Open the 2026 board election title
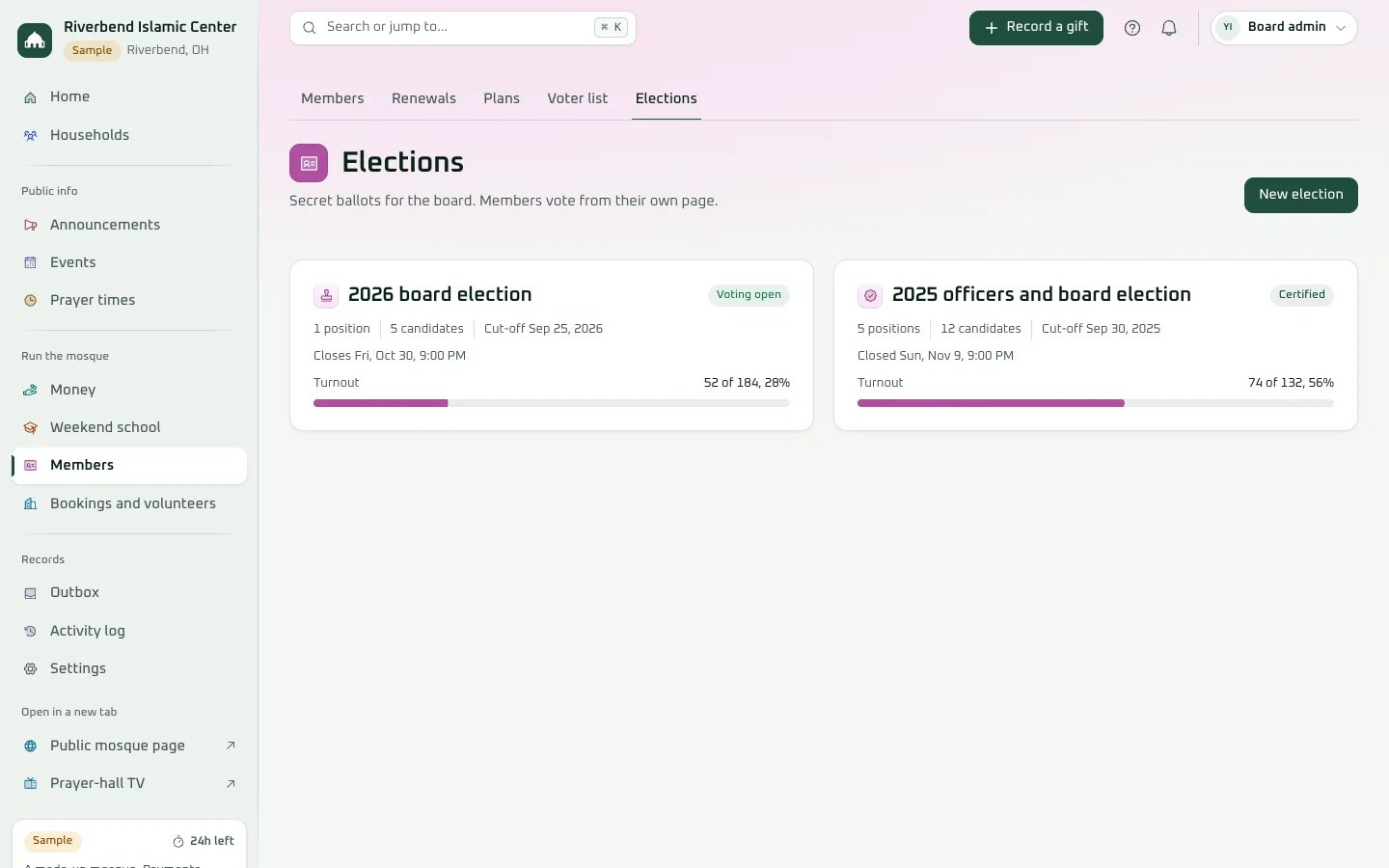The image size is (1389, 868). (440, 295)
